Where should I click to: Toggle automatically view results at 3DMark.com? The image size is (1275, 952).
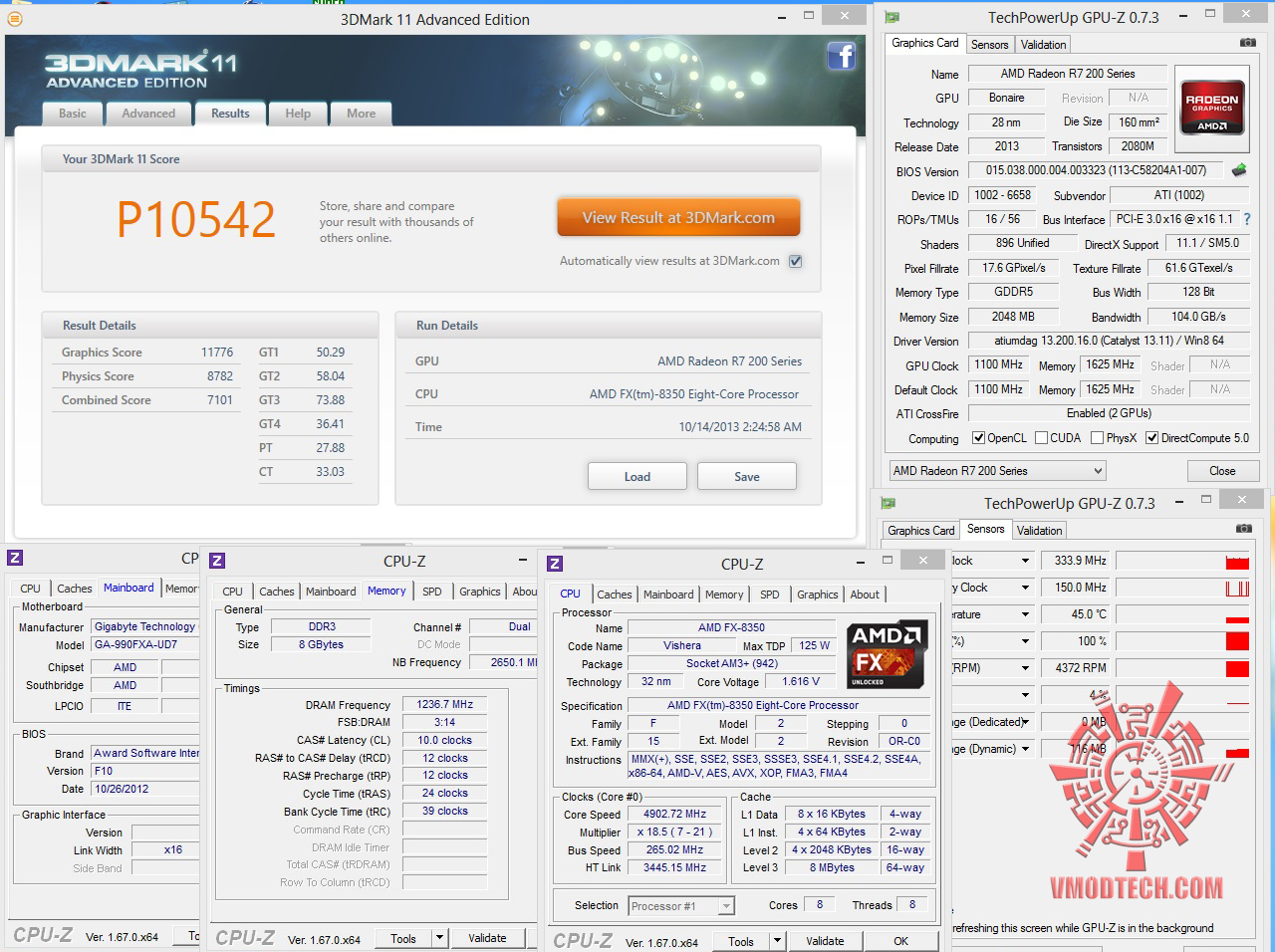pos(795,261)
